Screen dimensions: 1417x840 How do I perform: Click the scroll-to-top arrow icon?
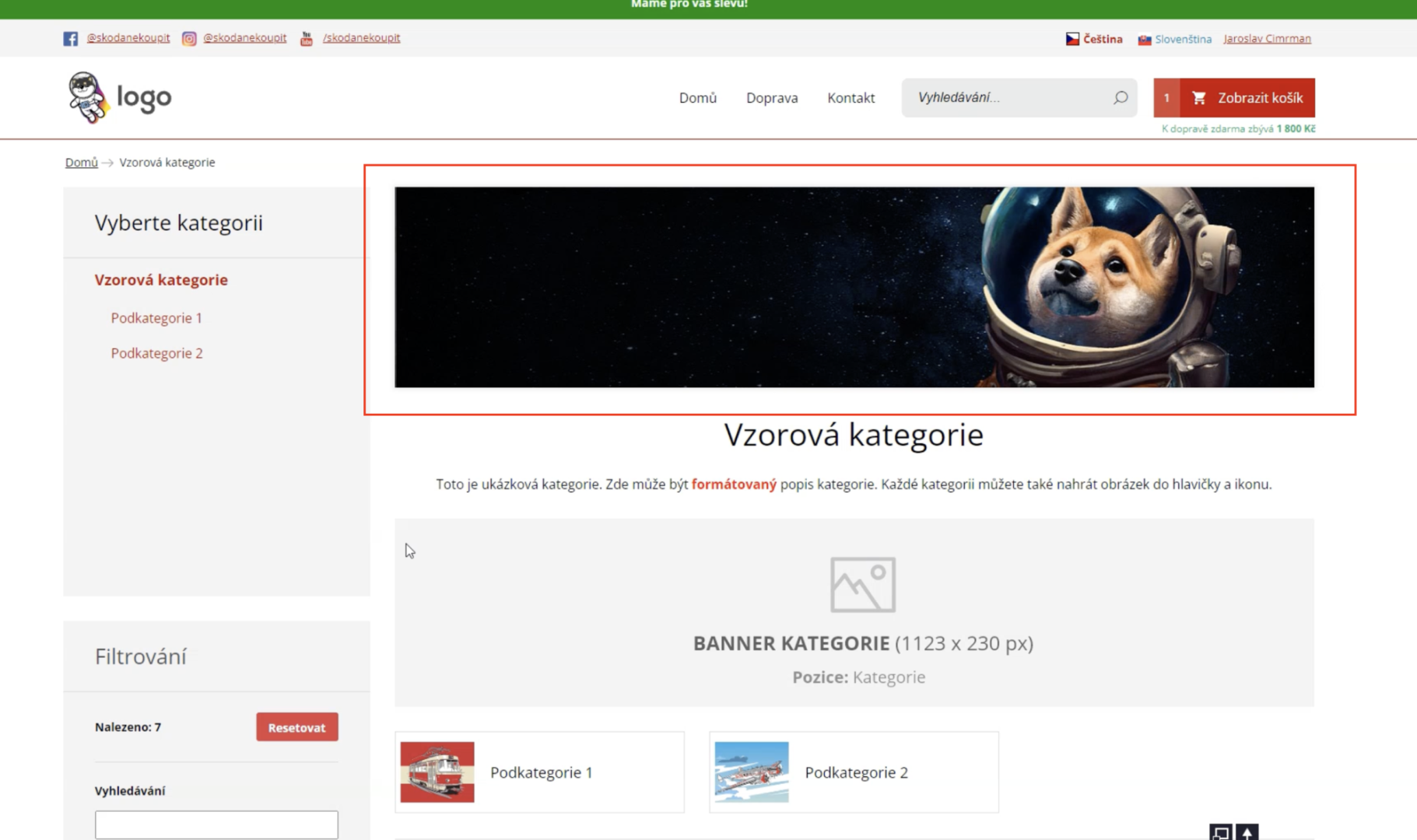(x=1247, y=832)
